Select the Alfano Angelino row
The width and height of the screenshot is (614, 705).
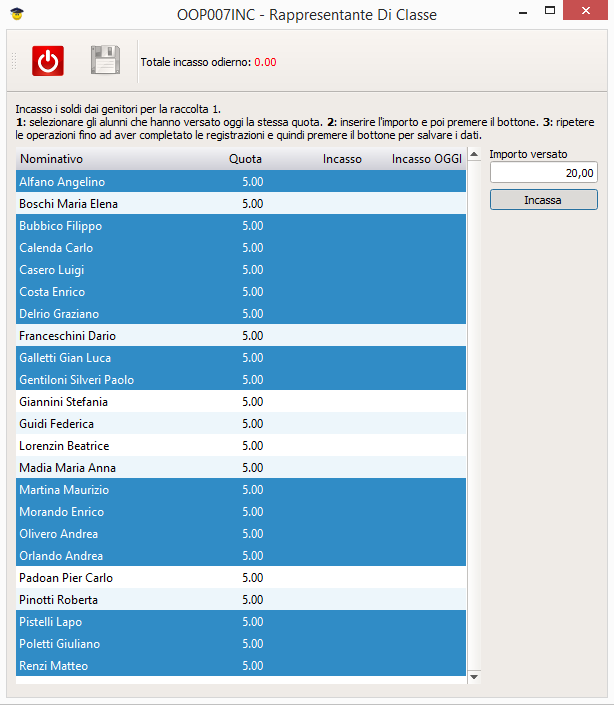click(241, 181)
